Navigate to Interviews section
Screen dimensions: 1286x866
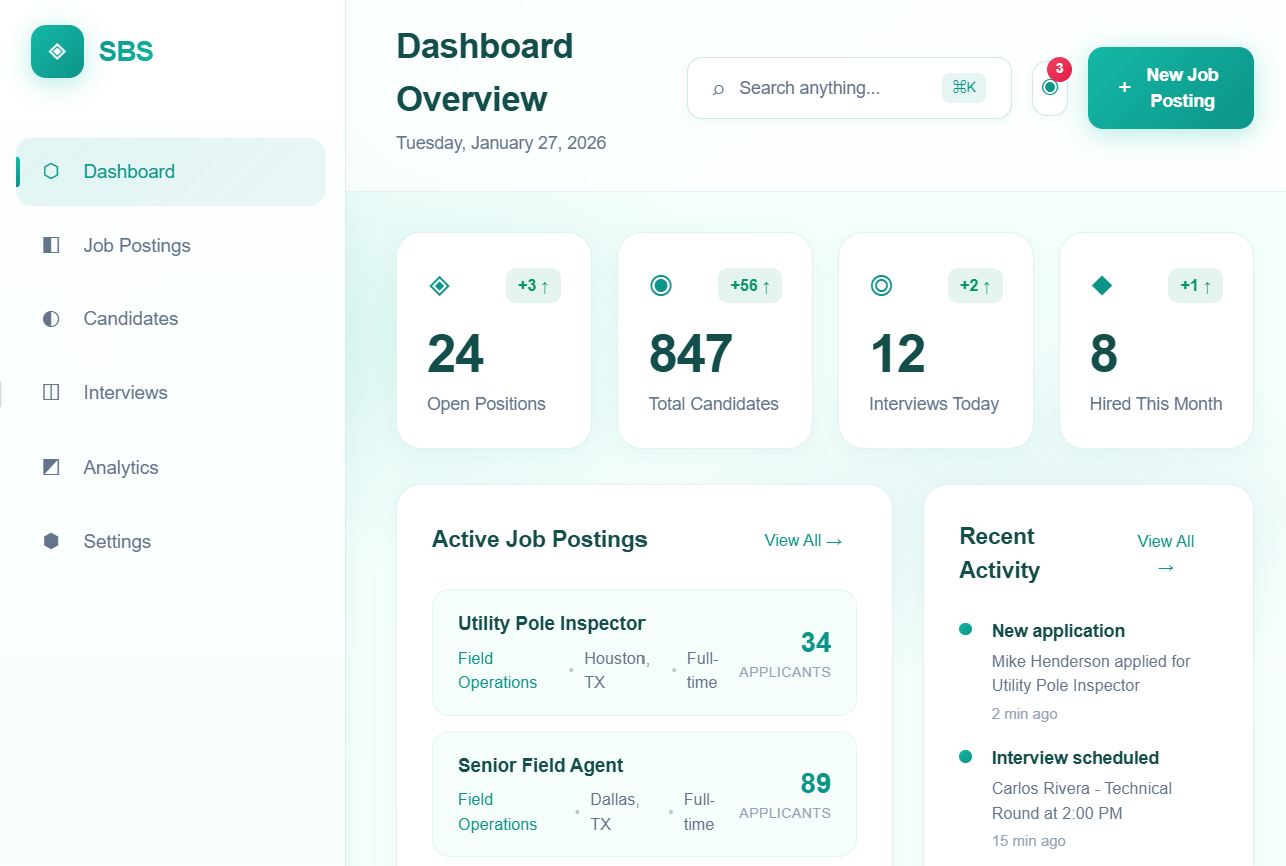(125, 393)
